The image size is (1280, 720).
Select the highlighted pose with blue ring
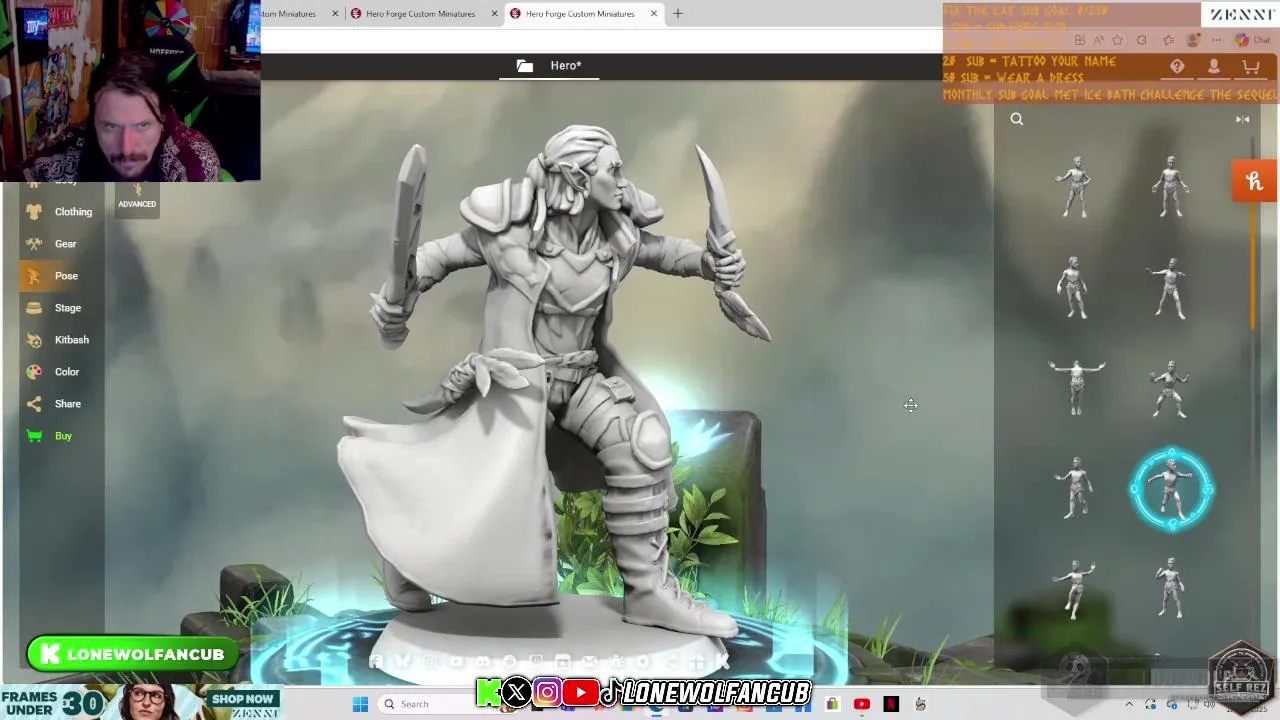coord(1171,489)
